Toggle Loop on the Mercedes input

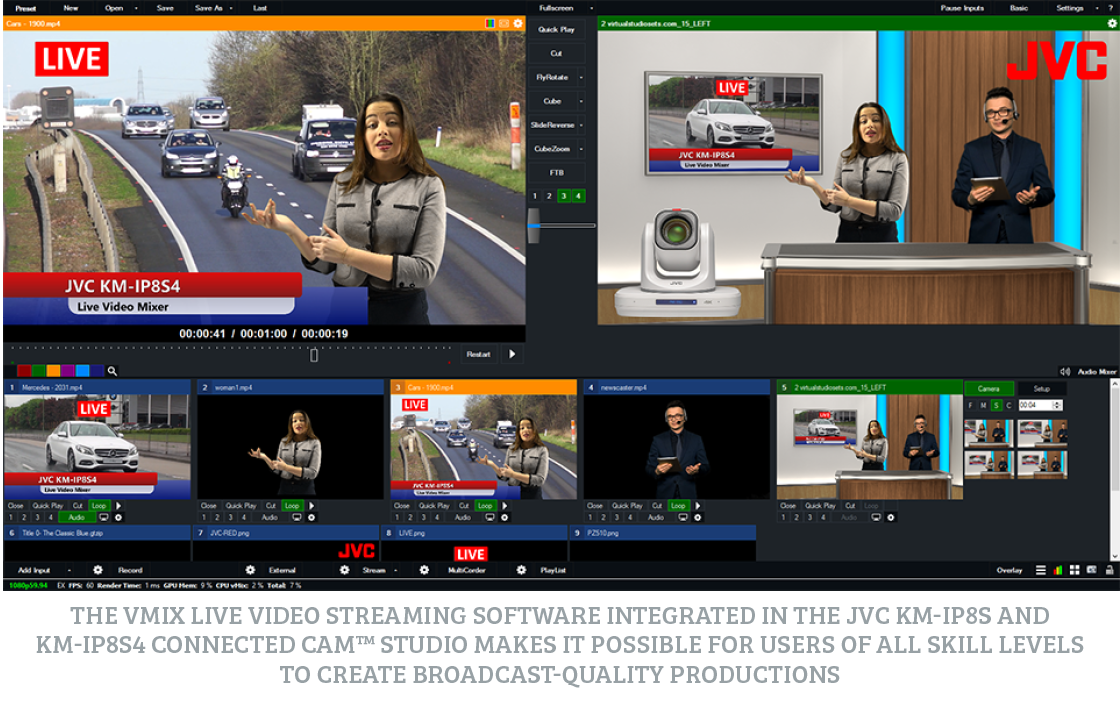click(99, 506)
